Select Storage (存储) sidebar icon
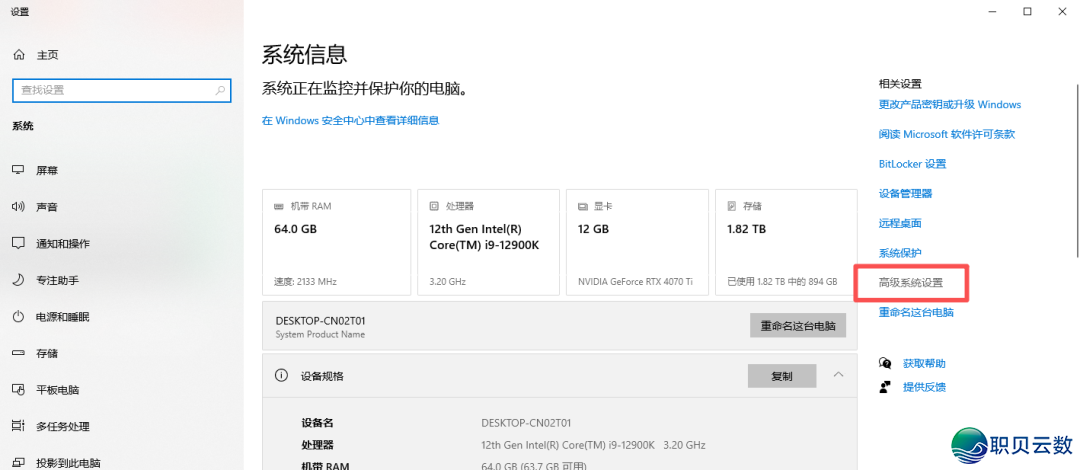Image resolution: width=1080 pixels, height=470 pixels. 18,353
